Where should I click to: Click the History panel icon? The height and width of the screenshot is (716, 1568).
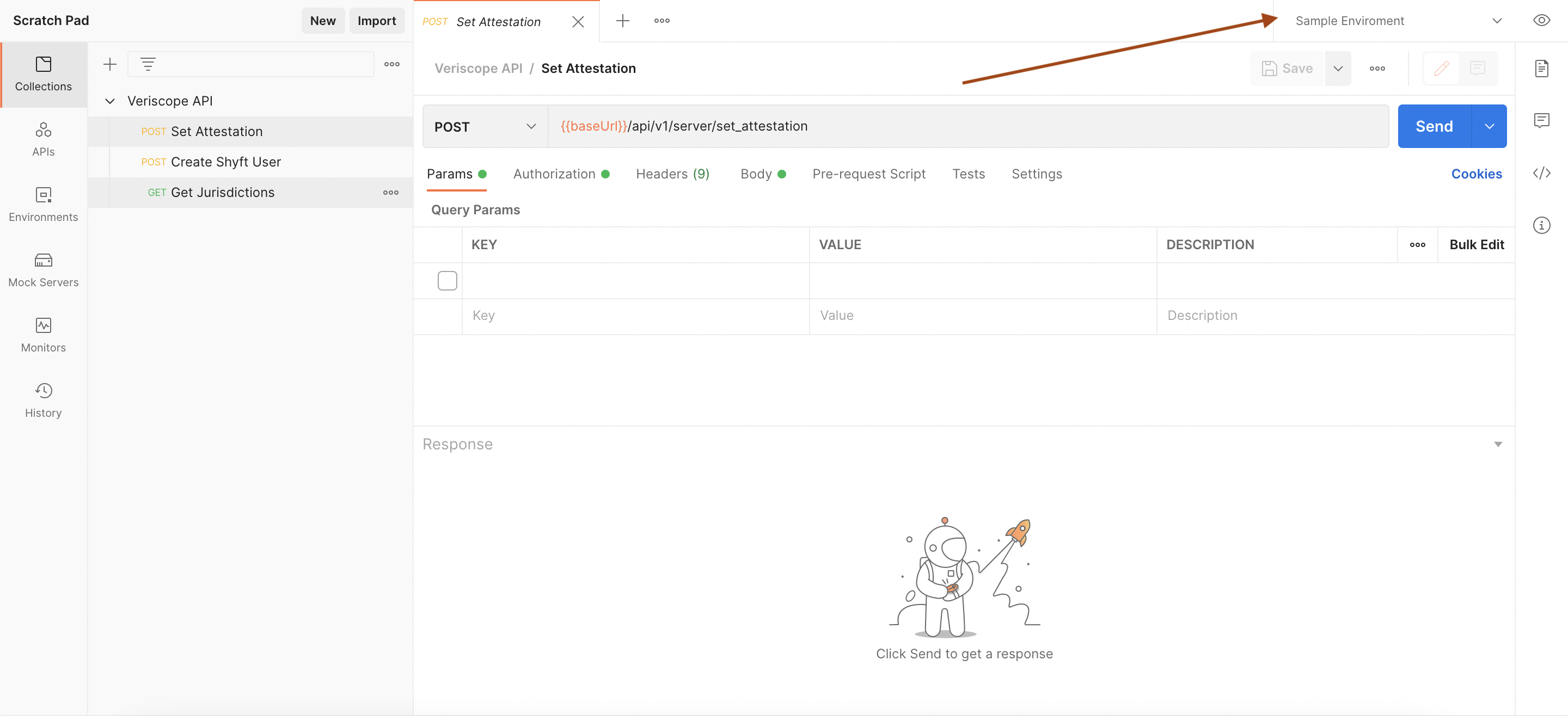pyautogui.click(x=43, y=391)
